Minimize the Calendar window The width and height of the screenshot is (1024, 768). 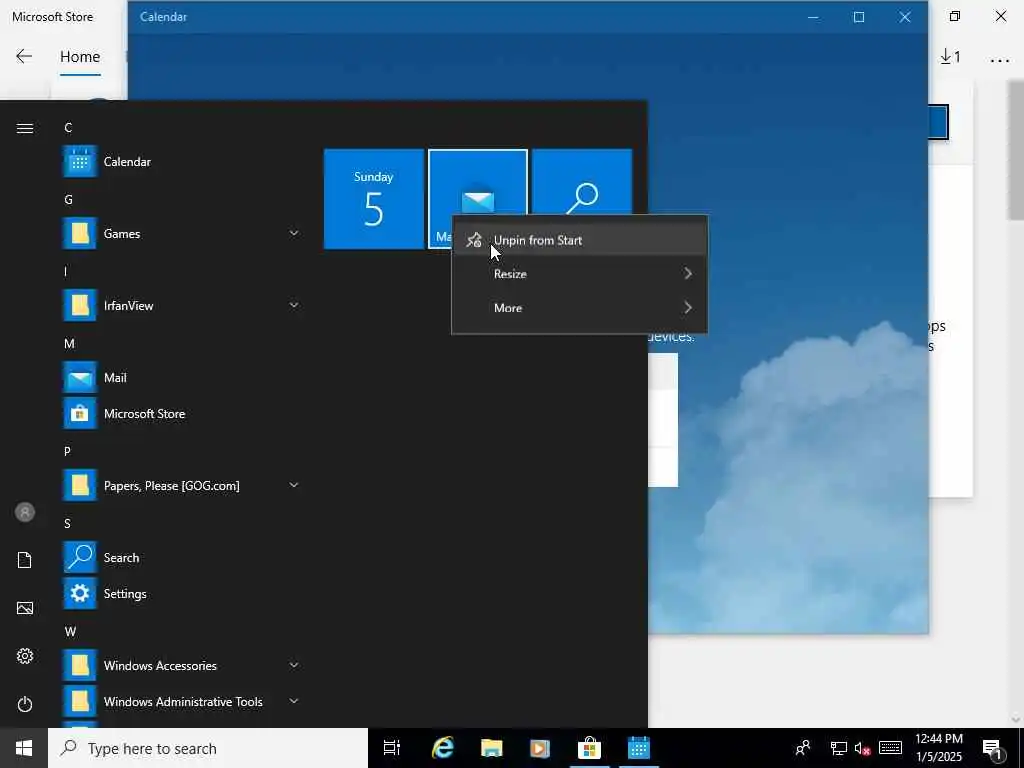click(813, 17)
